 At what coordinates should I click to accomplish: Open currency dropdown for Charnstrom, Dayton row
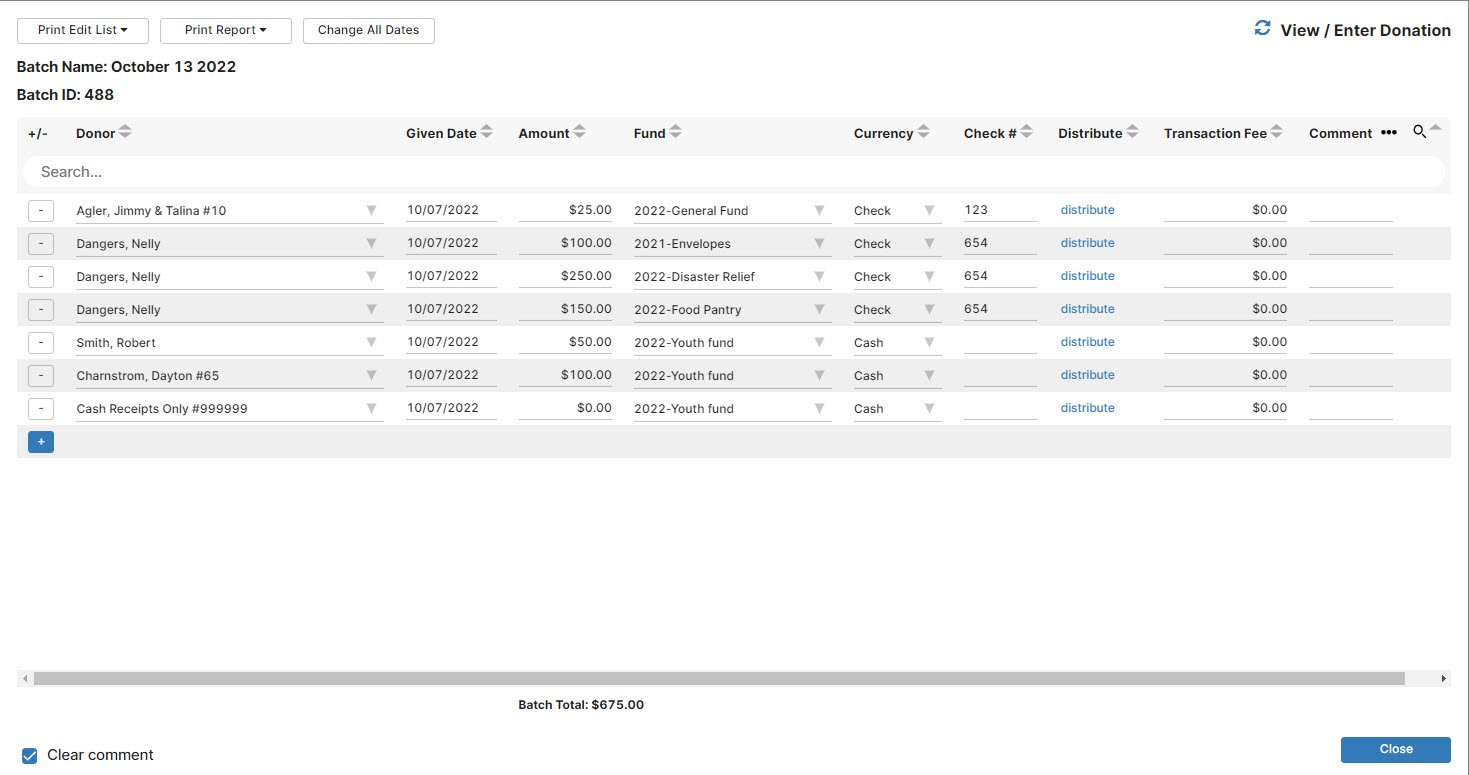pyautogui.click(x=929, y=375)
